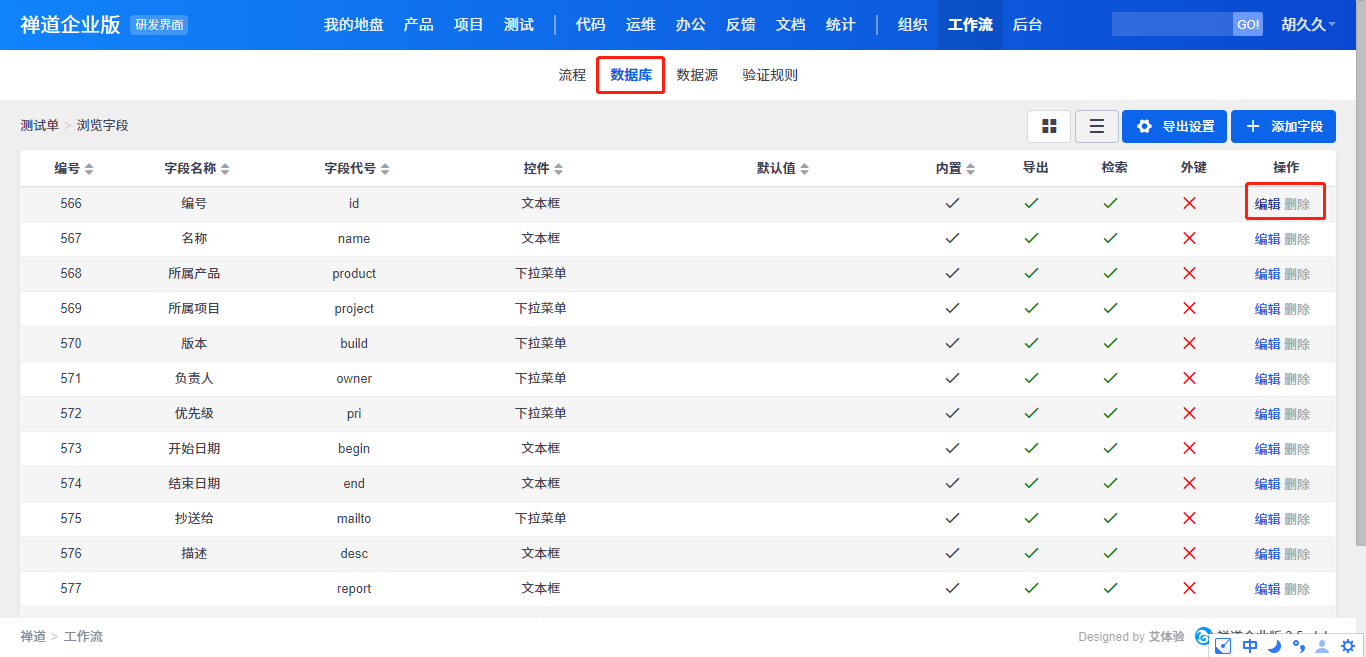The width and height of the screenshot is (1366, 657).
Task: Open the 胡久久 user dropdown
Action: tap(1308, 25)
